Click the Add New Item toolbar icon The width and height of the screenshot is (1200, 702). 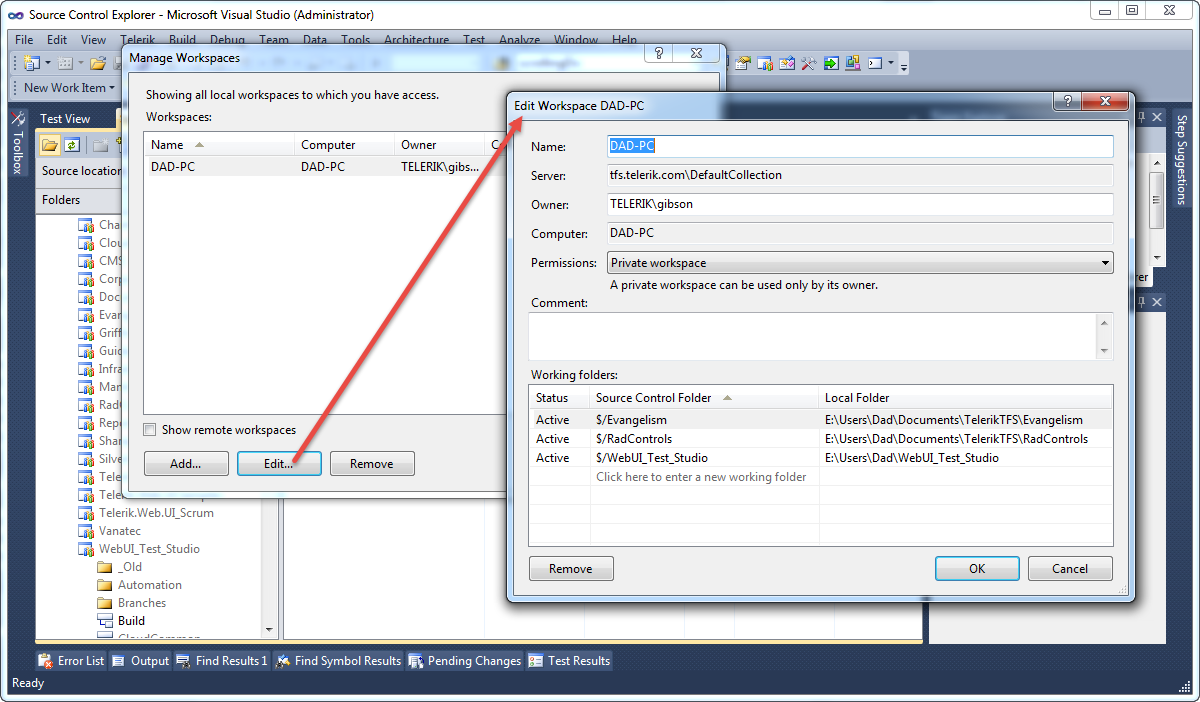pyautogui.click(x=65, y=63)
